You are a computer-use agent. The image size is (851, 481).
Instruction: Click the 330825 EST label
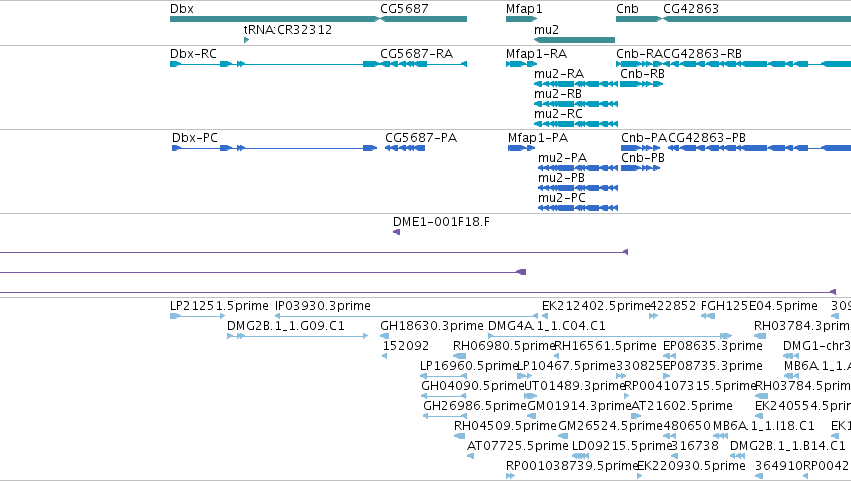639,366
